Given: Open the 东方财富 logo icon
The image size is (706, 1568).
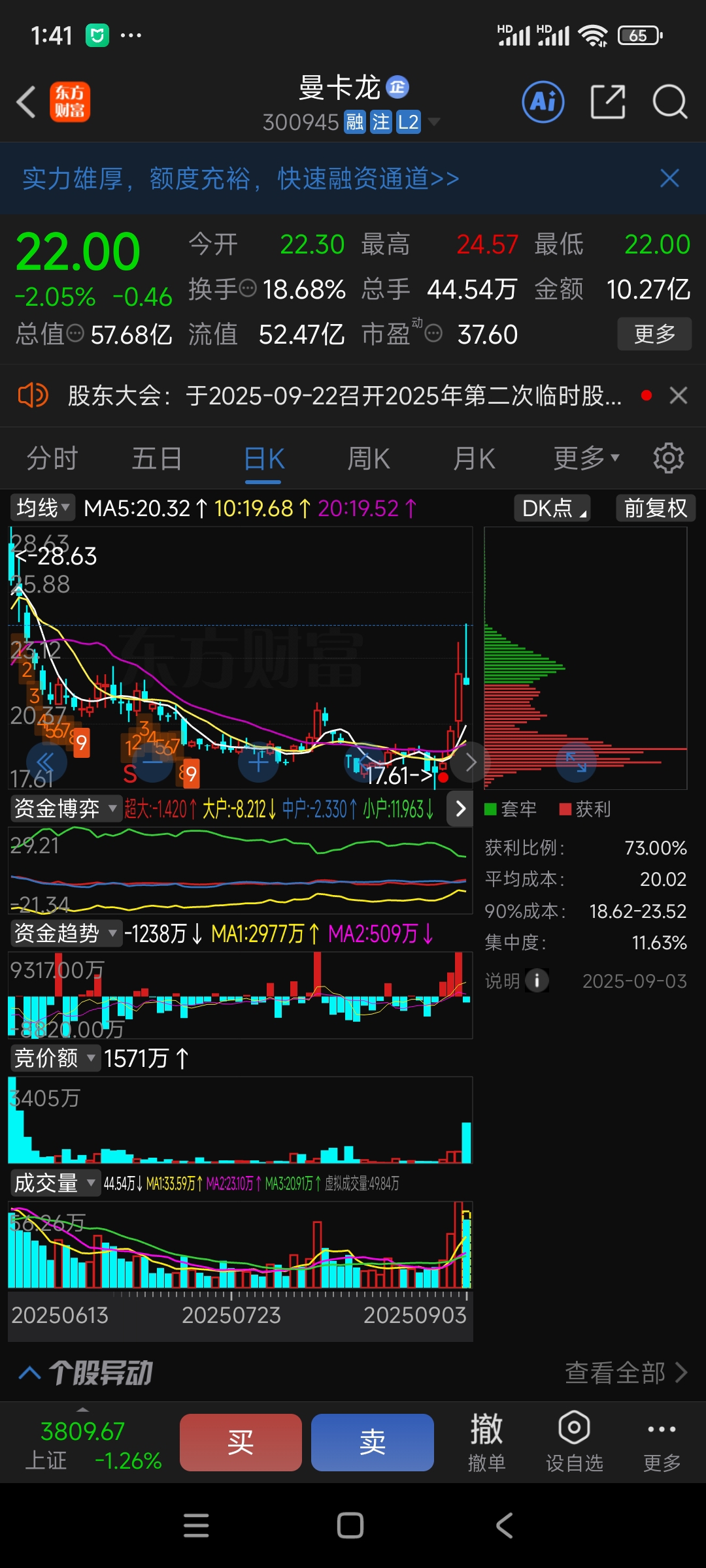Looking at the screenshot, I should (70, 103).
